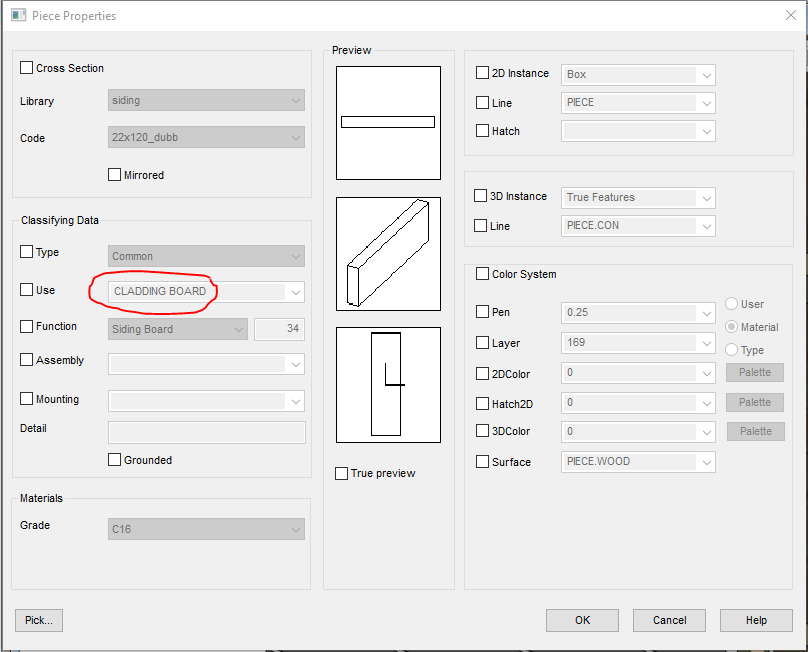Click the cross-section preview thumbnail
Image resolution: width=808 pixels, height=652 pixels.
(388, 385)
